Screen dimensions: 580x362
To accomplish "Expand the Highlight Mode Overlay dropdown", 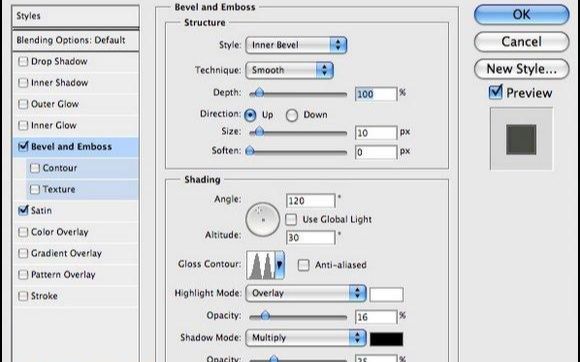I will pos(306,293).
